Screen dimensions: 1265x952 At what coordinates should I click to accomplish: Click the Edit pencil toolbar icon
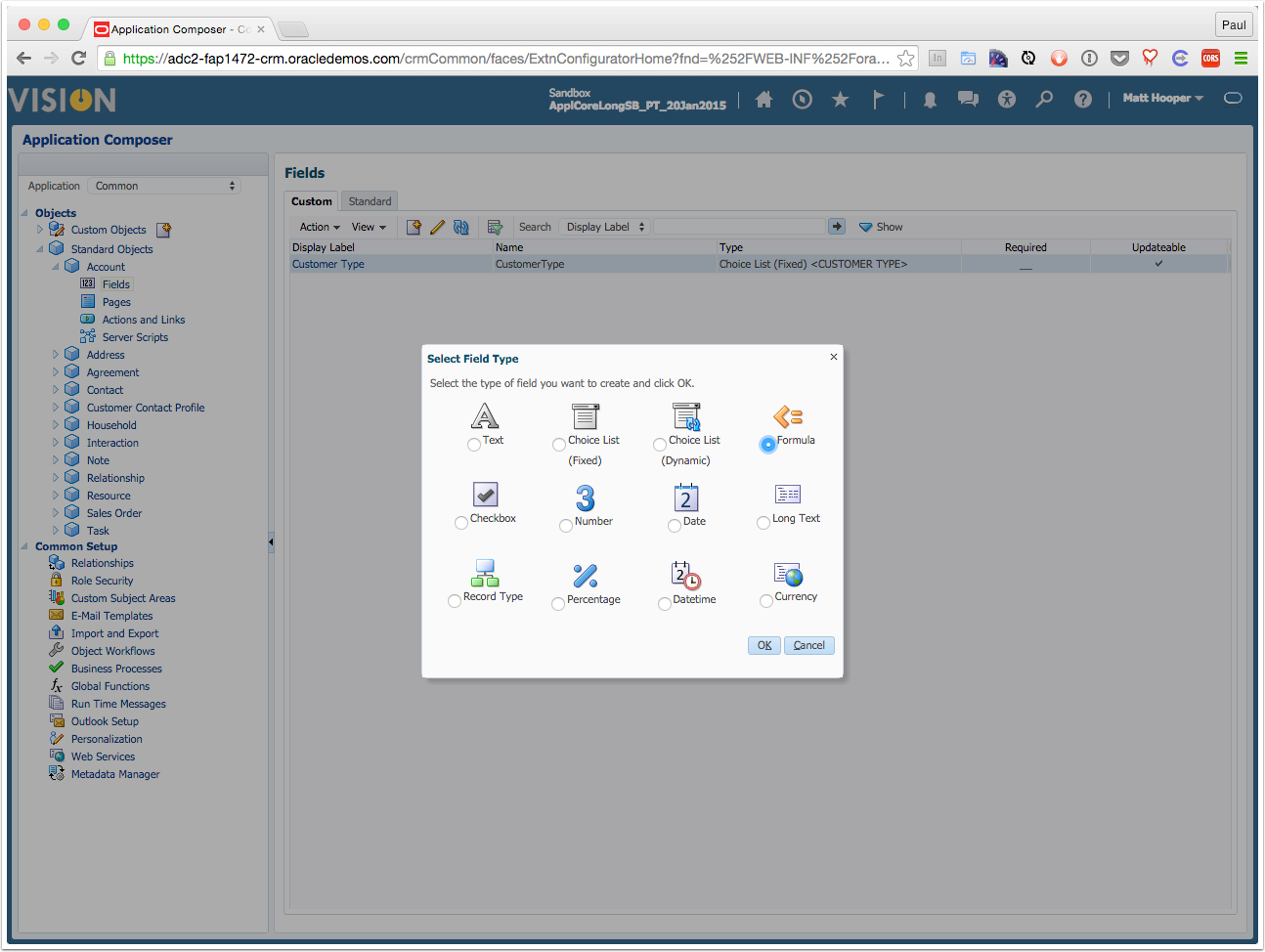coord(437,227)
